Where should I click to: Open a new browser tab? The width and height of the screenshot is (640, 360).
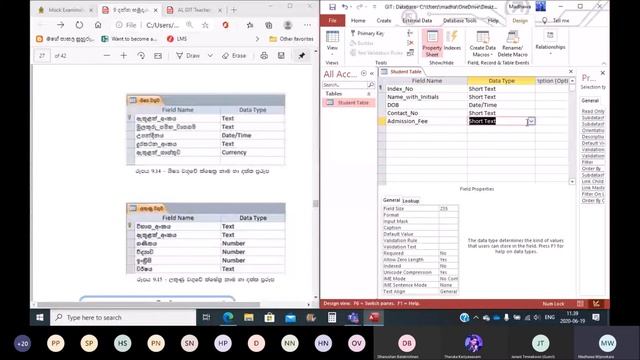(234, 9)
